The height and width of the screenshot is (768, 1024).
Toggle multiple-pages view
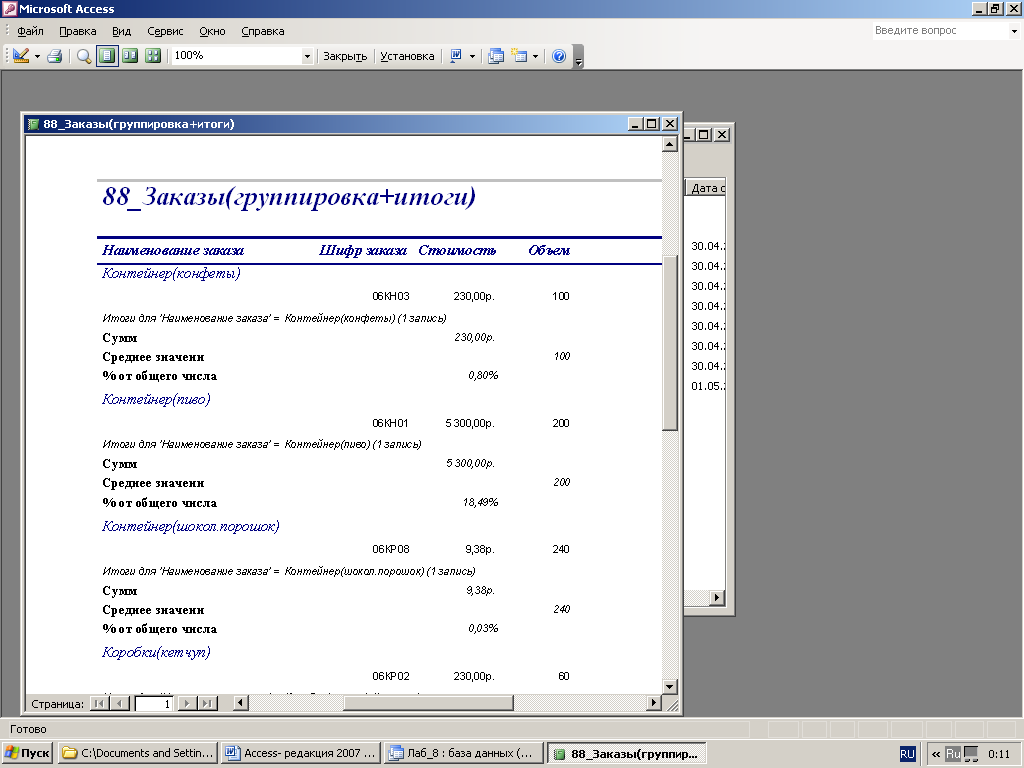pyautogui.click(x=153, y=56)
